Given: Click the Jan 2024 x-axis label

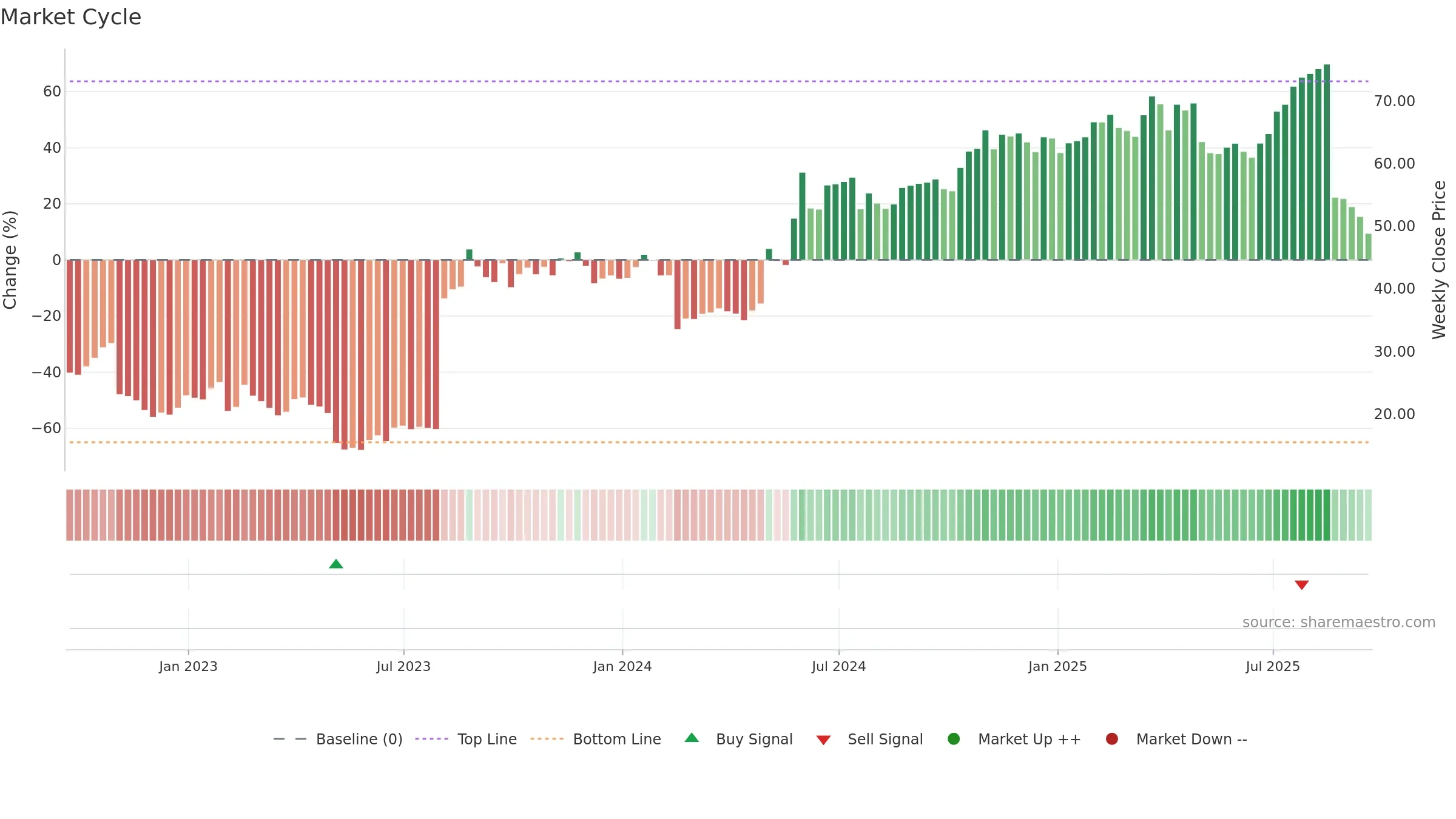Looking at the screenshot, I should [x=622, y=667].
